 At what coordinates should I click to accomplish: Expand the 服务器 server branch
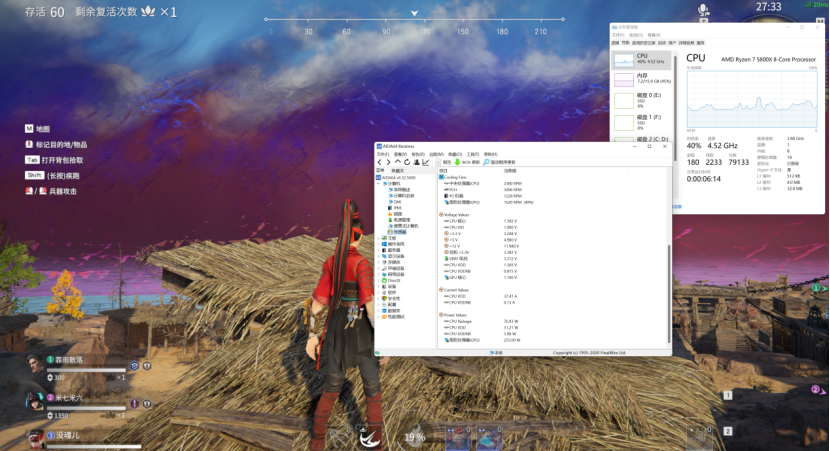tap(378, 250)
